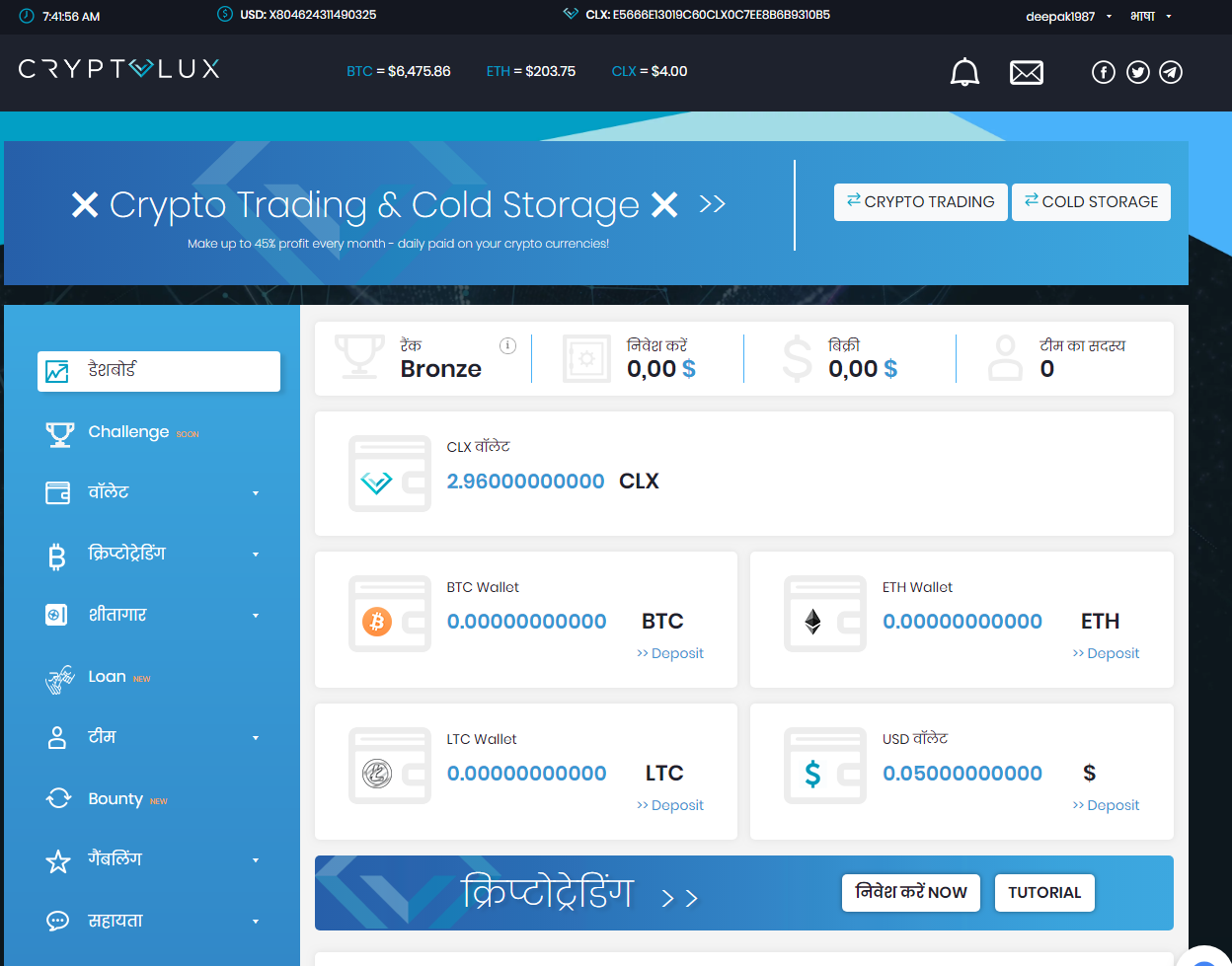
Task: Click the Bronze trophy icon
Action: point(360,357)
